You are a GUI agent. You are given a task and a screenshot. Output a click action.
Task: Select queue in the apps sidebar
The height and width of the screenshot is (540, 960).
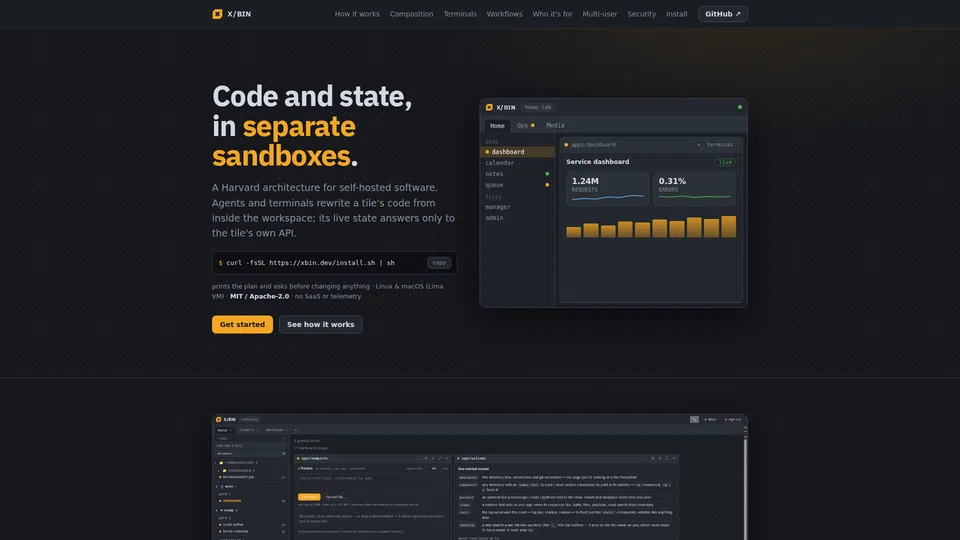(x=517, y=185)
